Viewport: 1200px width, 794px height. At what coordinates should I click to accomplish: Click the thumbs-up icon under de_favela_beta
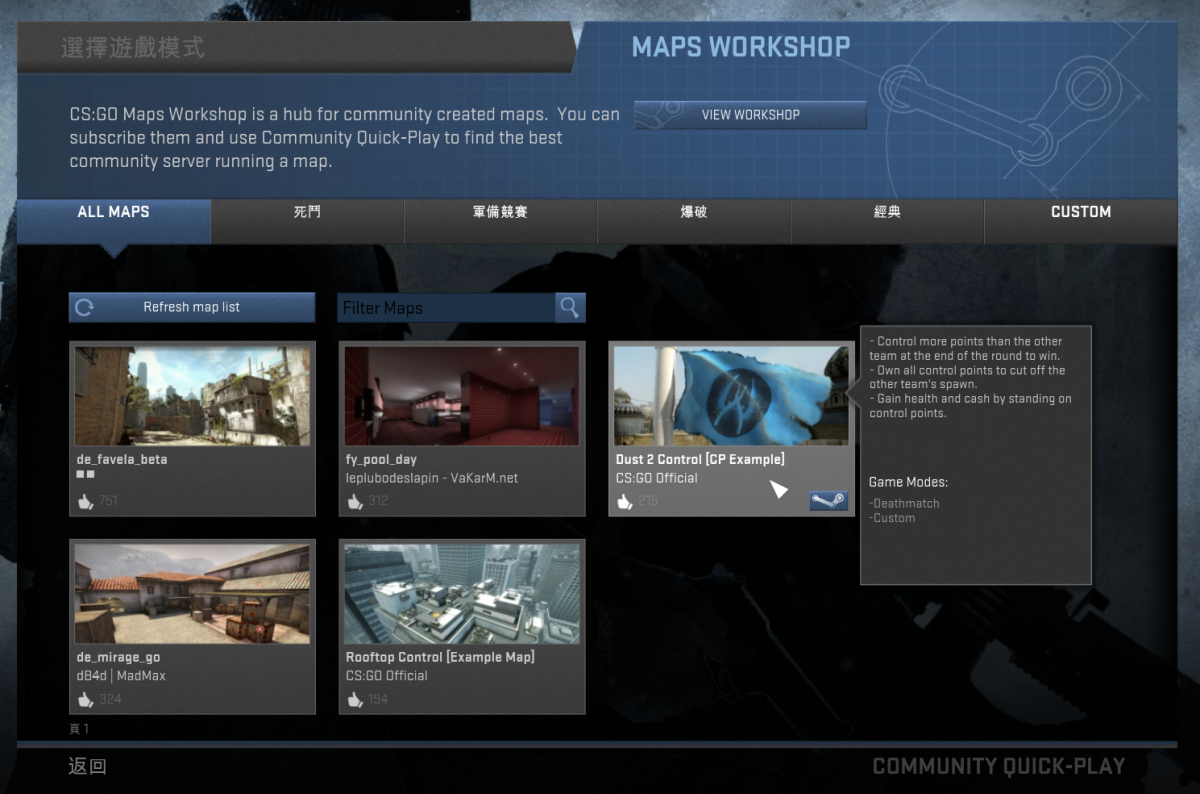tap(85, 501)
